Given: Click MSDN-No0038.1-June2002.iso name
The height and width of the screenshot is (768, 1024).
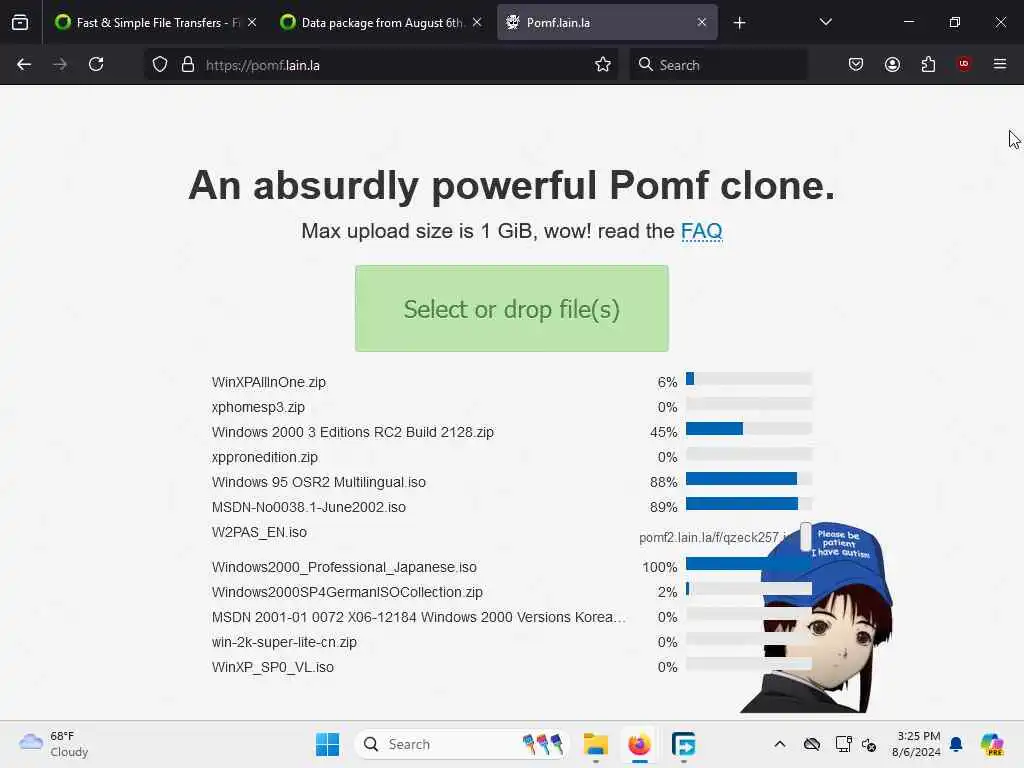Looking at the screenshot, I should coord(309,507).
